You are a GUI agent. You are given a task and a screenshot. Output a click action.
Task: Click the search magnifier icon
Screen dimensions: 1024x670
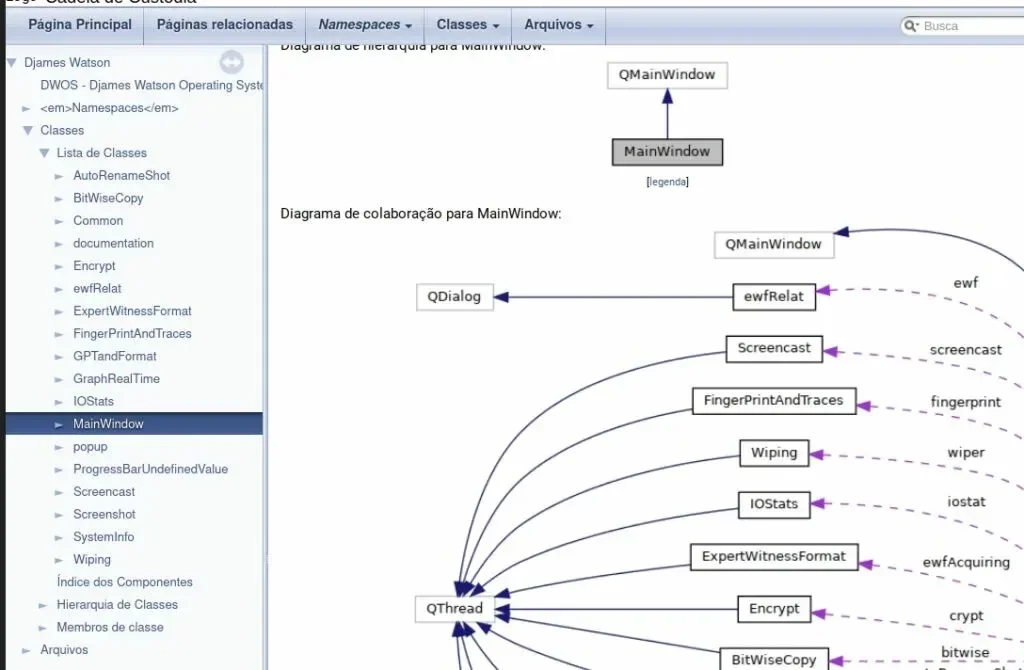[910, 26]
